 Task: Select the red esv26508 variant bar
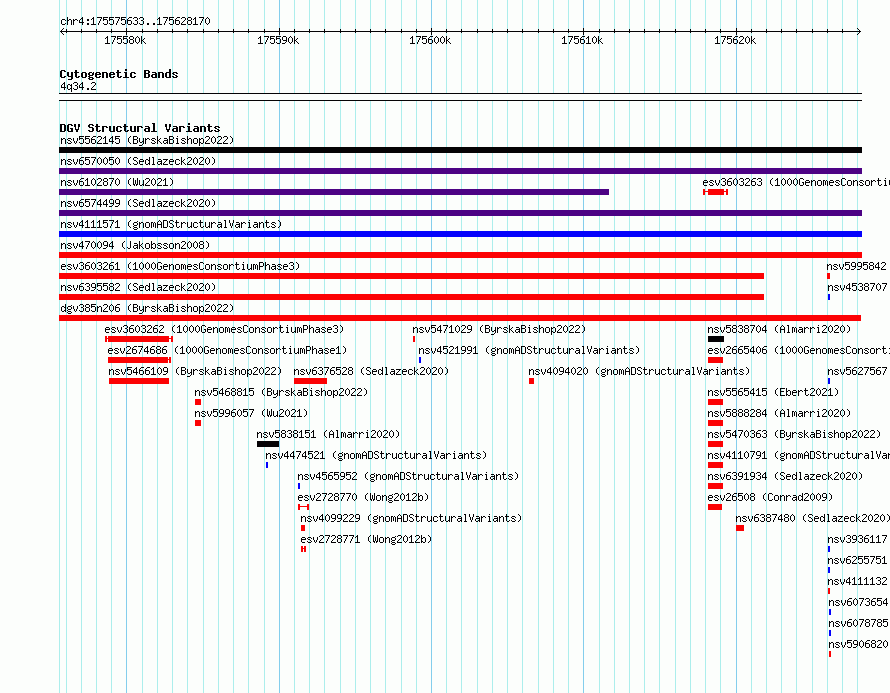pos(715,507)
